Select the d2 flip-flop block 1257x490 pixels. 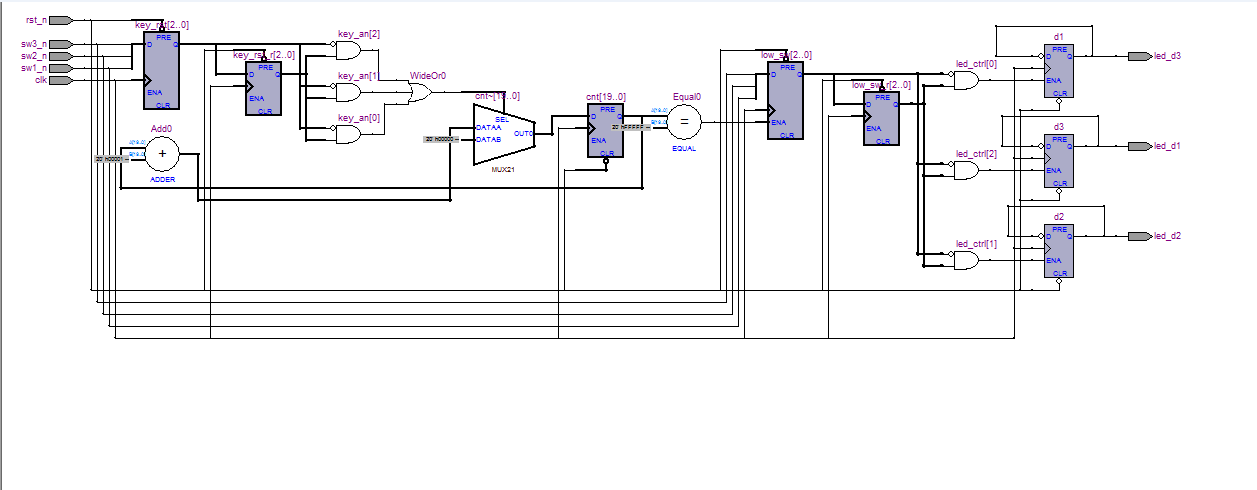click(1059, 250)
